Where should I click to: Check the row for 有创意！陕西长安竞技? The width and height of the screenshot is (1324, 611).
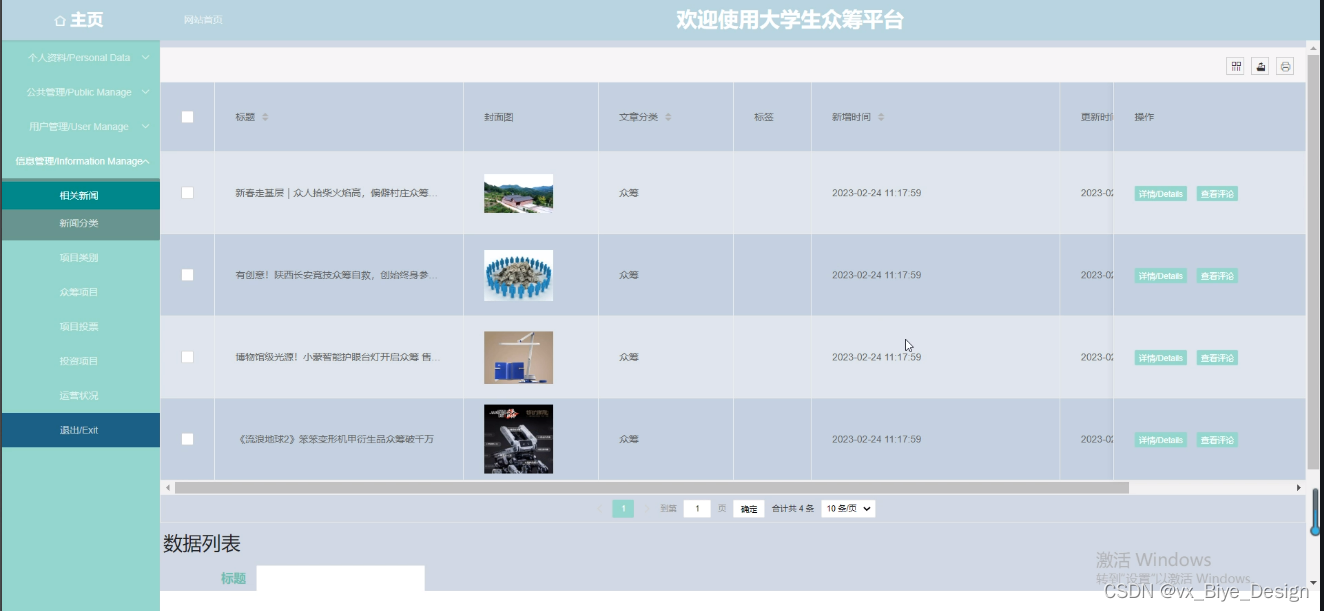click(x=187, y=275)
